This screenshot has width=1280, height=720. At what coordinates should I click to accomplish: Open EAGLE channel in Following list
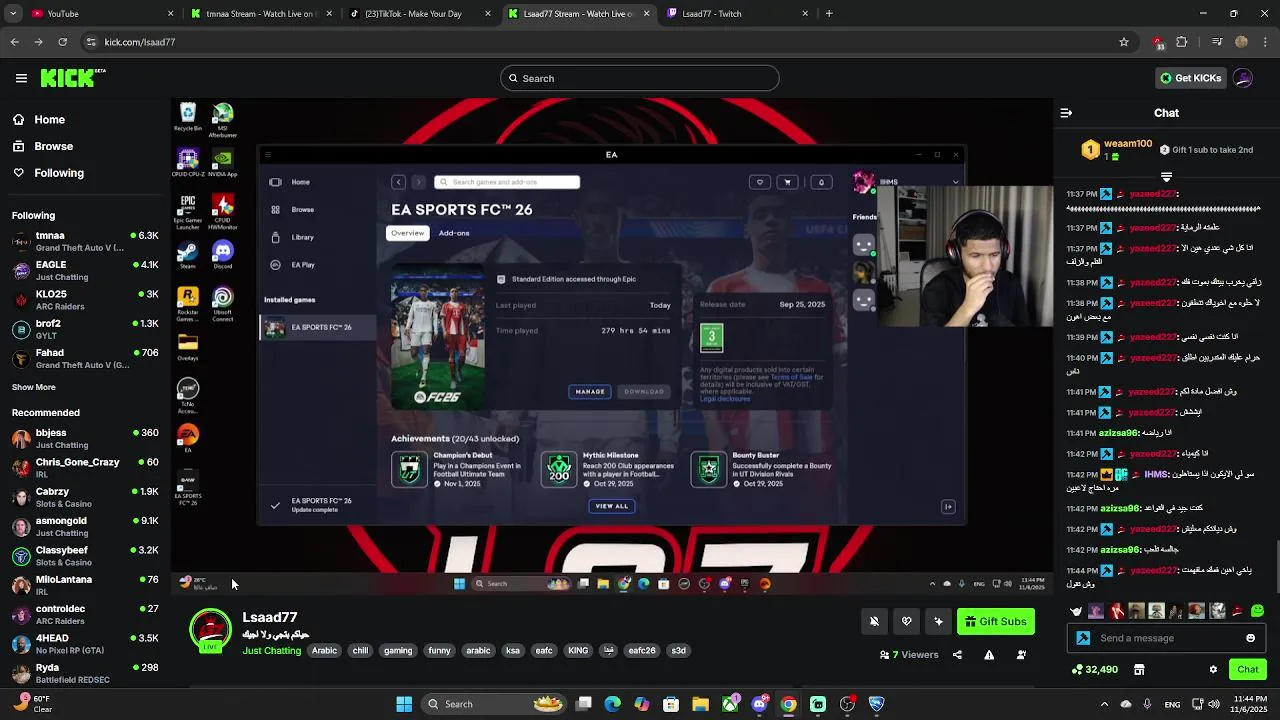point(85,271)
